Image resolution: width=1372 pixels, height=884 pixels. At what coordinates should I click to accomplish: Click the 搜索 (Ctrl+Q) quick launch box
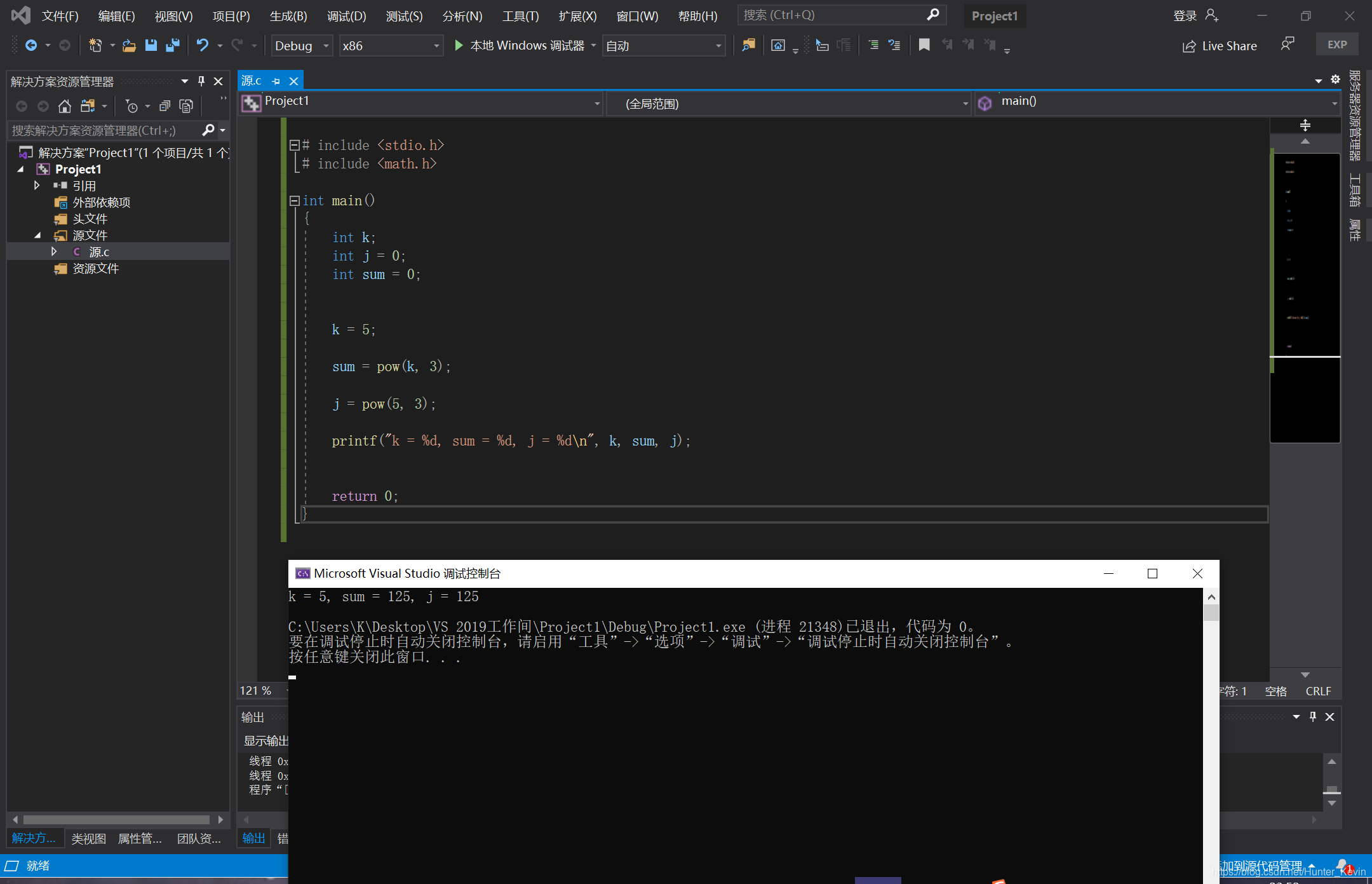[842, 15]
